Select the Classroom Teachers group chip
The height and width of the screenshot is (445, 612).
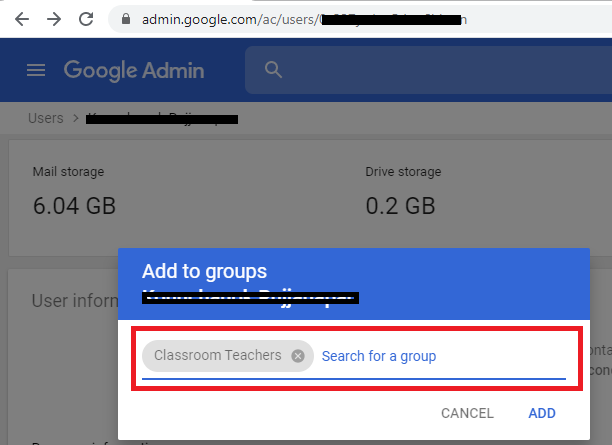(x=228, y=356)
